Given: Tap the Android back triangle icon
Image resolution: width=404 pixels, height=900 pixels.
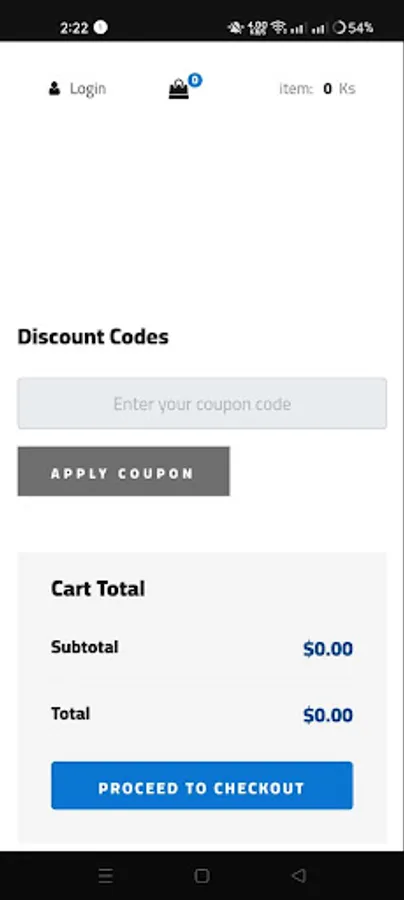Looking at the screenshot, I should click(x=298, y=875).
